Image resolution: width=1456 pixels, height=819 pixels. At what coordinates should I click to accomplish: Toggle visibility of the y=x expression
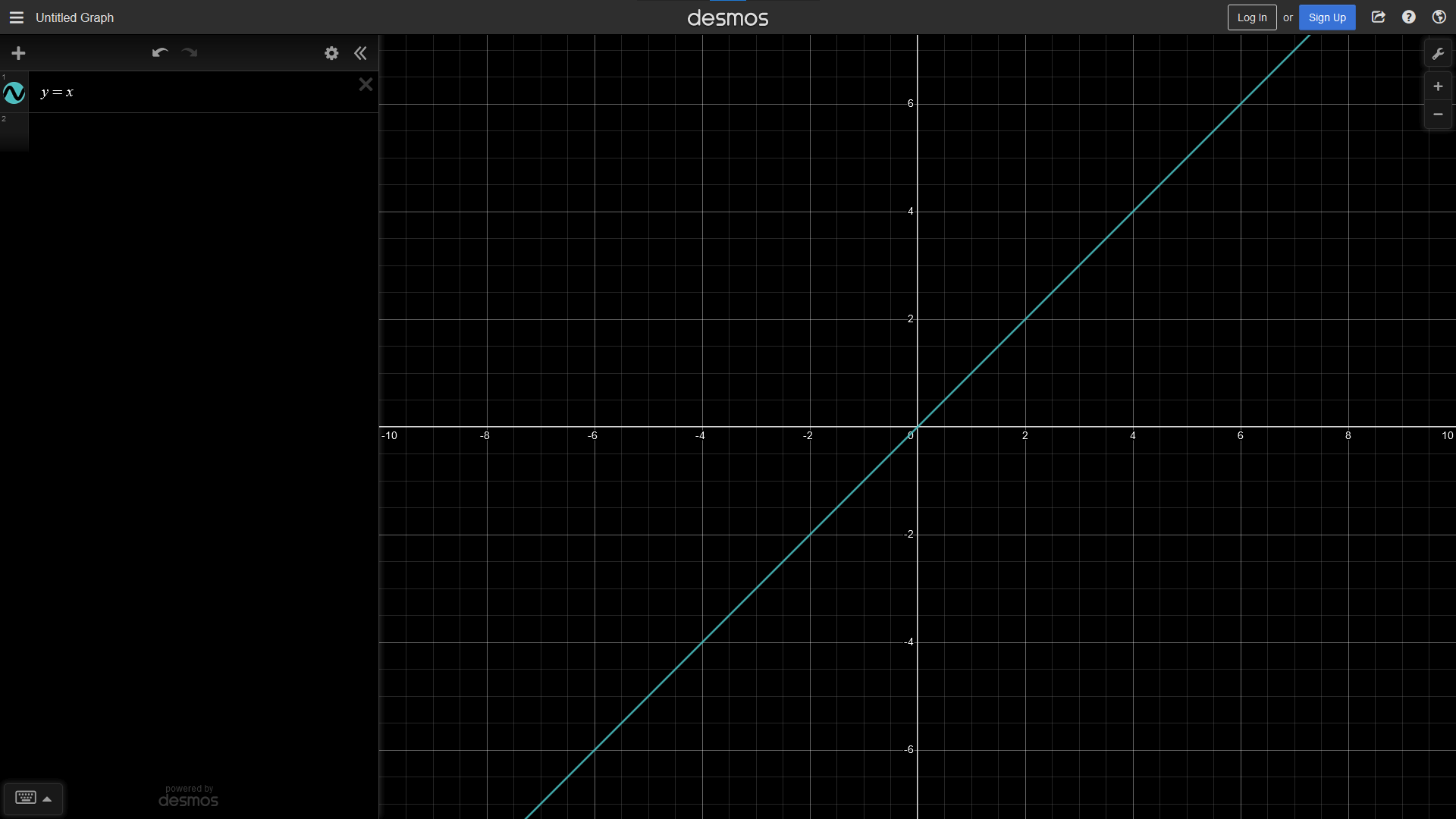pos(14,93)
